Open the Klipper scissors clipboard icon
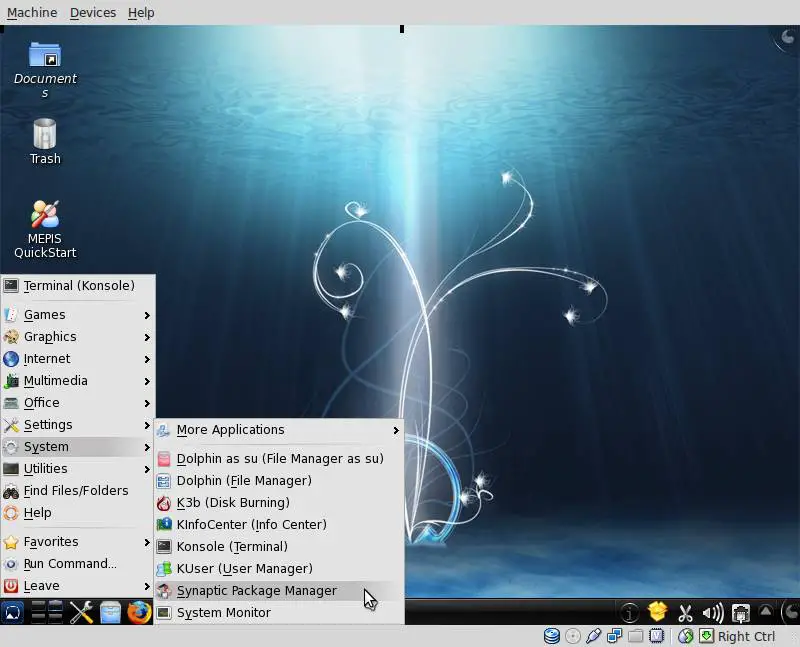Viewport: 800px width, 647px height. point(685,612)
